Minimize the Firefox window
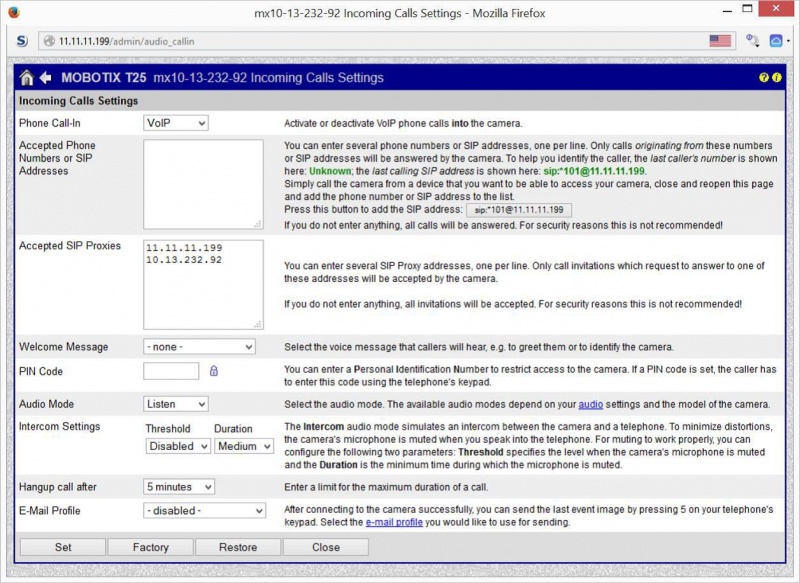800x583 pixels. (728, 9)
